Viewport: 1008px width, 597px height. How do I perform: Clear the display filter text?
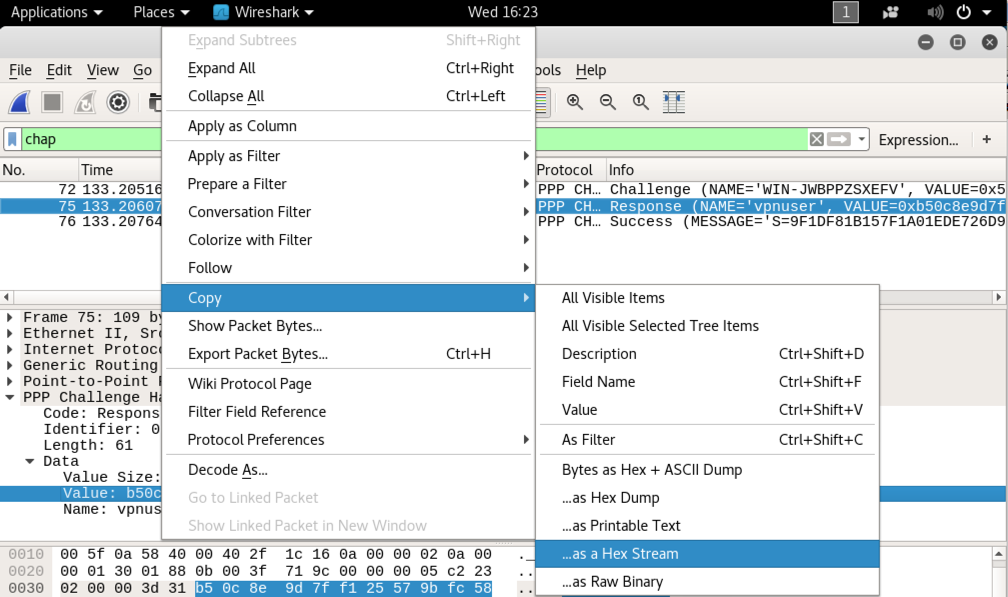click(816, 139)
